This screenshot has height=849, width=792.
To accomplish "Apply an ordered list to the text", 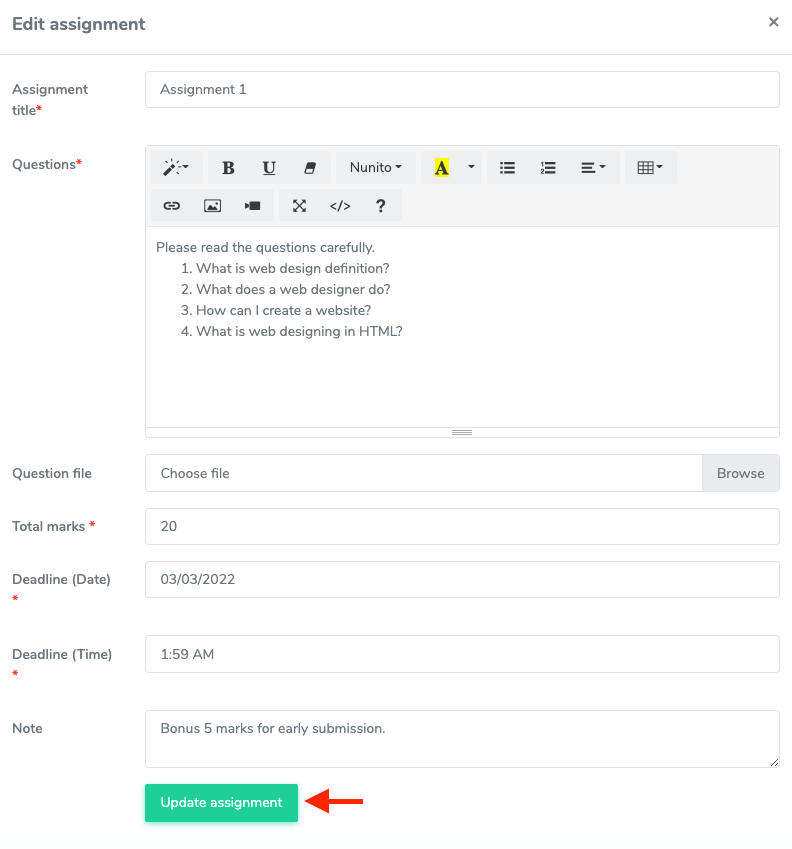I will click(548, 167).
